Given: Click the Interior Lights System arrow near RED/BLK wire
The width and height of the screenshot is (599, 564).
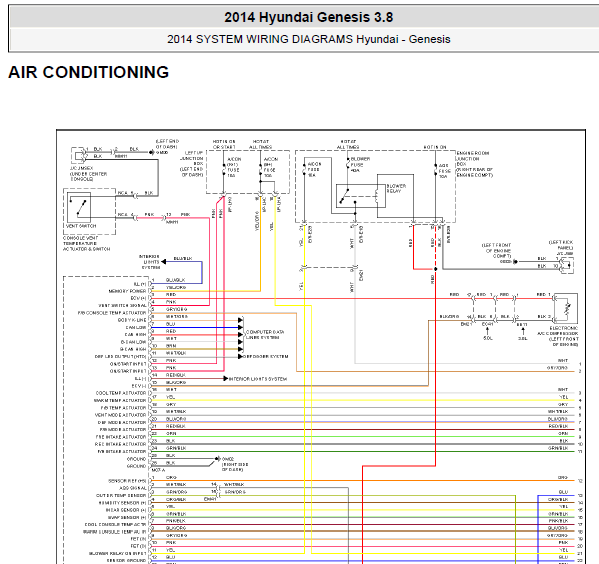Looking at the screenshot, I should tap(255, 379).
